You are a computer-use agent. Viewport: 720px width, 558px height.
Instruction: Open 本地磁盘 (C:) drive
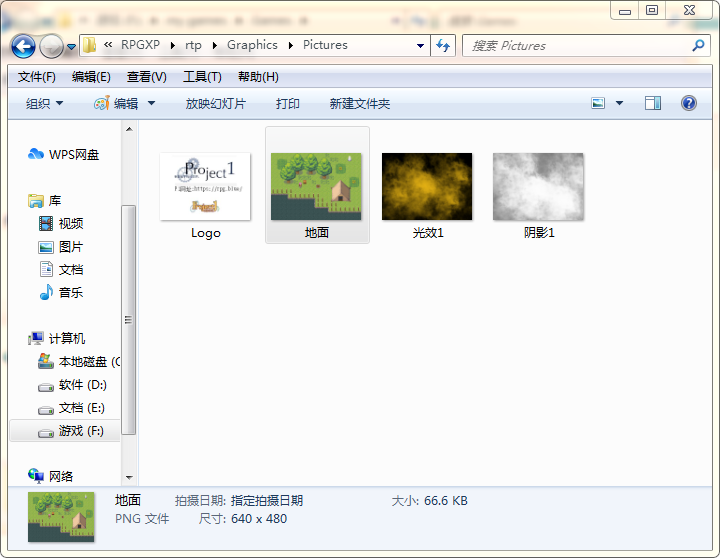coord(79,362)
